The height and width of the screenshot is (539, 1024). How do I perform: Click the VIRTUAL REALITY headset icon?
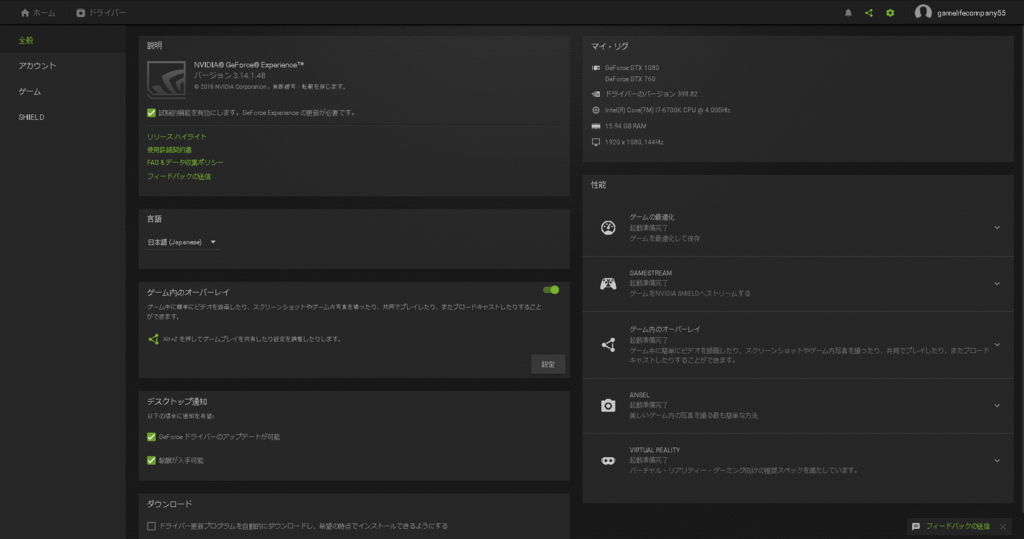608,461
